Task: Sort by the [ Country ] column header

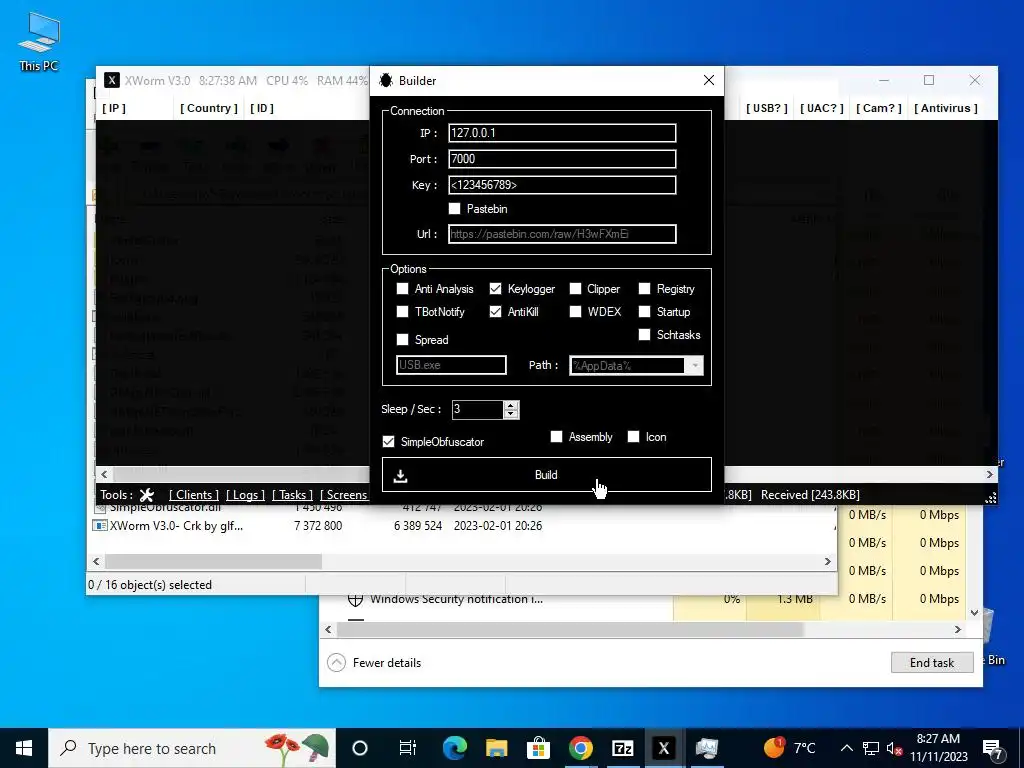Action: [x=209, y=108]
